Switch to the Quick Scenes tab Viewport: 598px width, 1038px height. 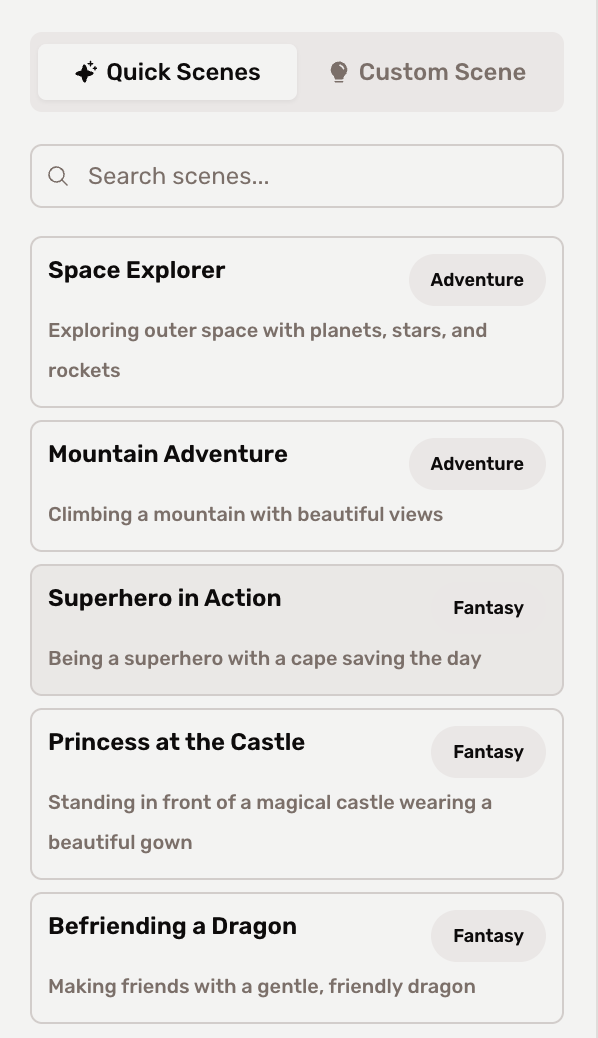coord(167,71)
